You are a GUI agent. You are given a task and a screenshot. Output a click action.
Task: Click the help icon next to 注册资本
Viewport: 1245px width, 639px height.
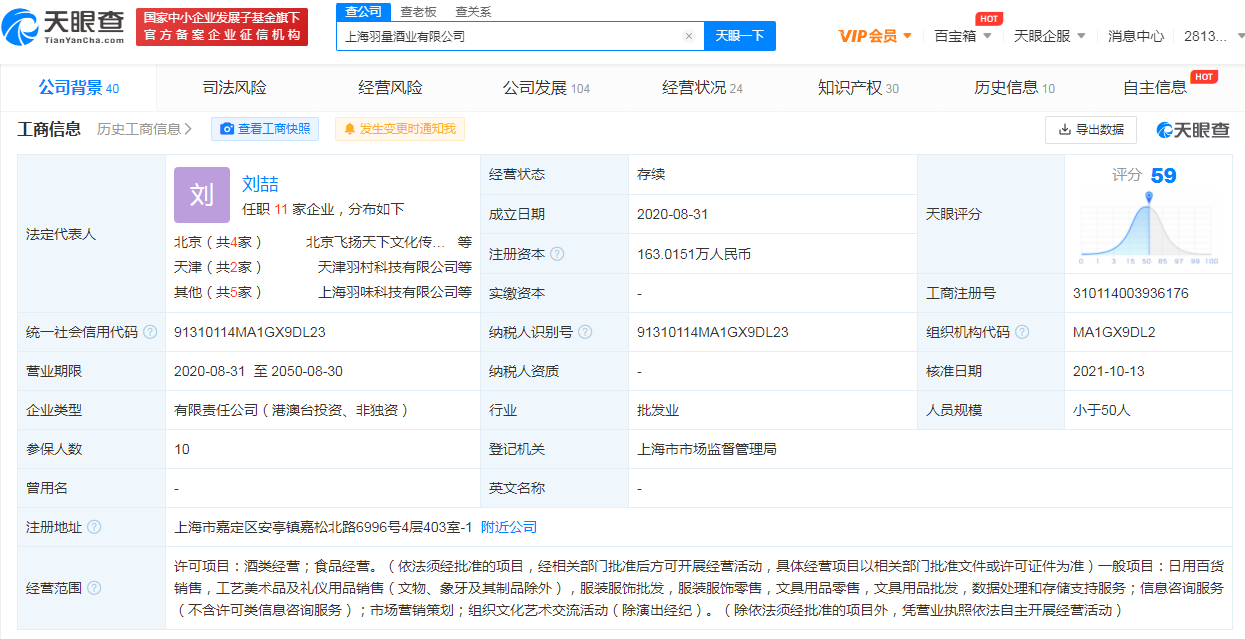tap(557, 254)
